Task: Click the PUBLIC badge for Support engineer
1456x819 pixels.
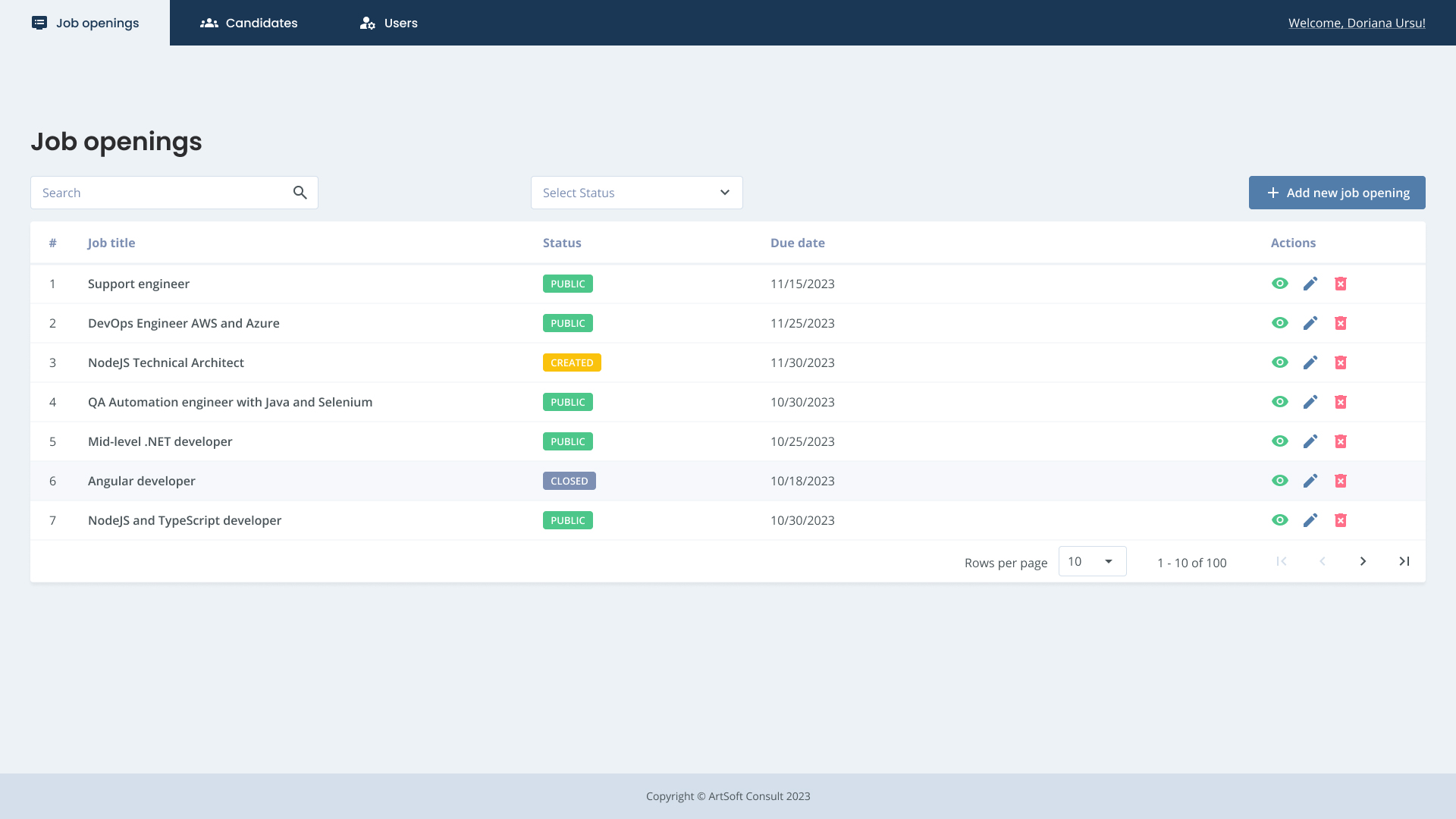Action: [x=568, y=284]
